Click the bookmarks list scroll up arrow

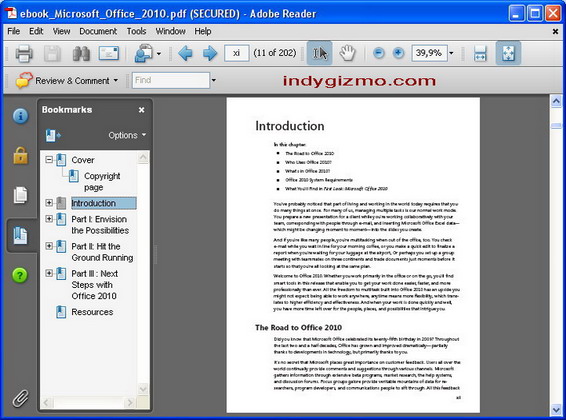(x=143, y=157)
